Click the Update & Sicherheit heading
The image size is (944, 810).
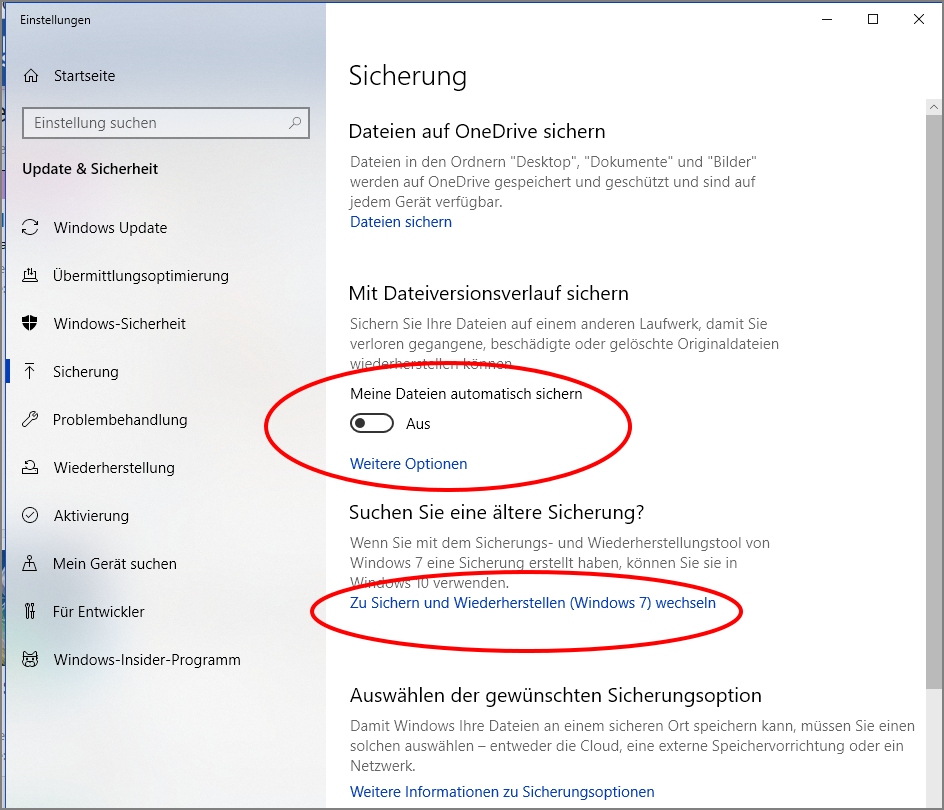90,169
